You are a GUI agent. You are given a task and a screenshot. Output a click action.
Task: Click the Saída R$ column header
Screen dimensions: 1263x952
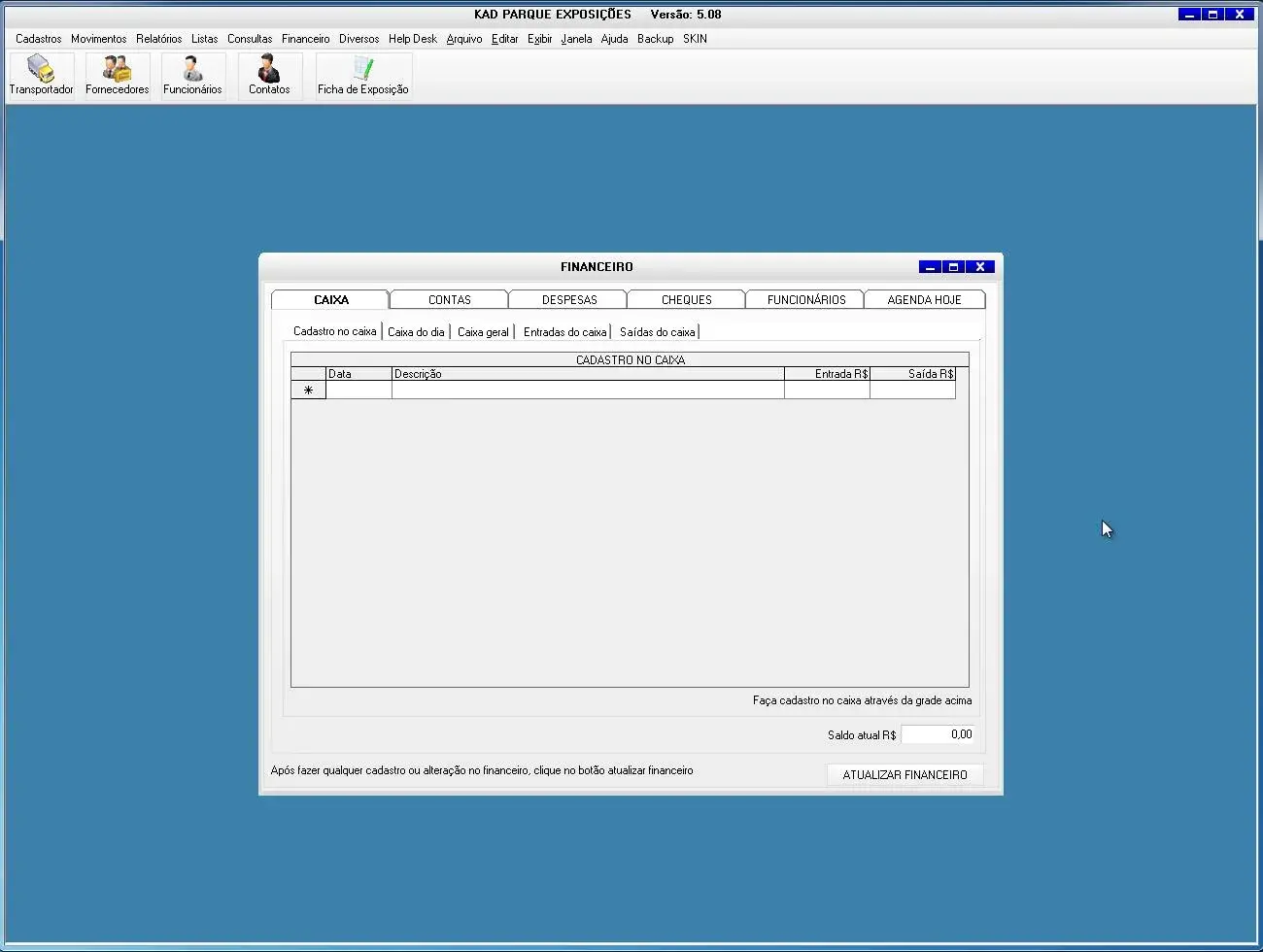(x=912, y=373)
